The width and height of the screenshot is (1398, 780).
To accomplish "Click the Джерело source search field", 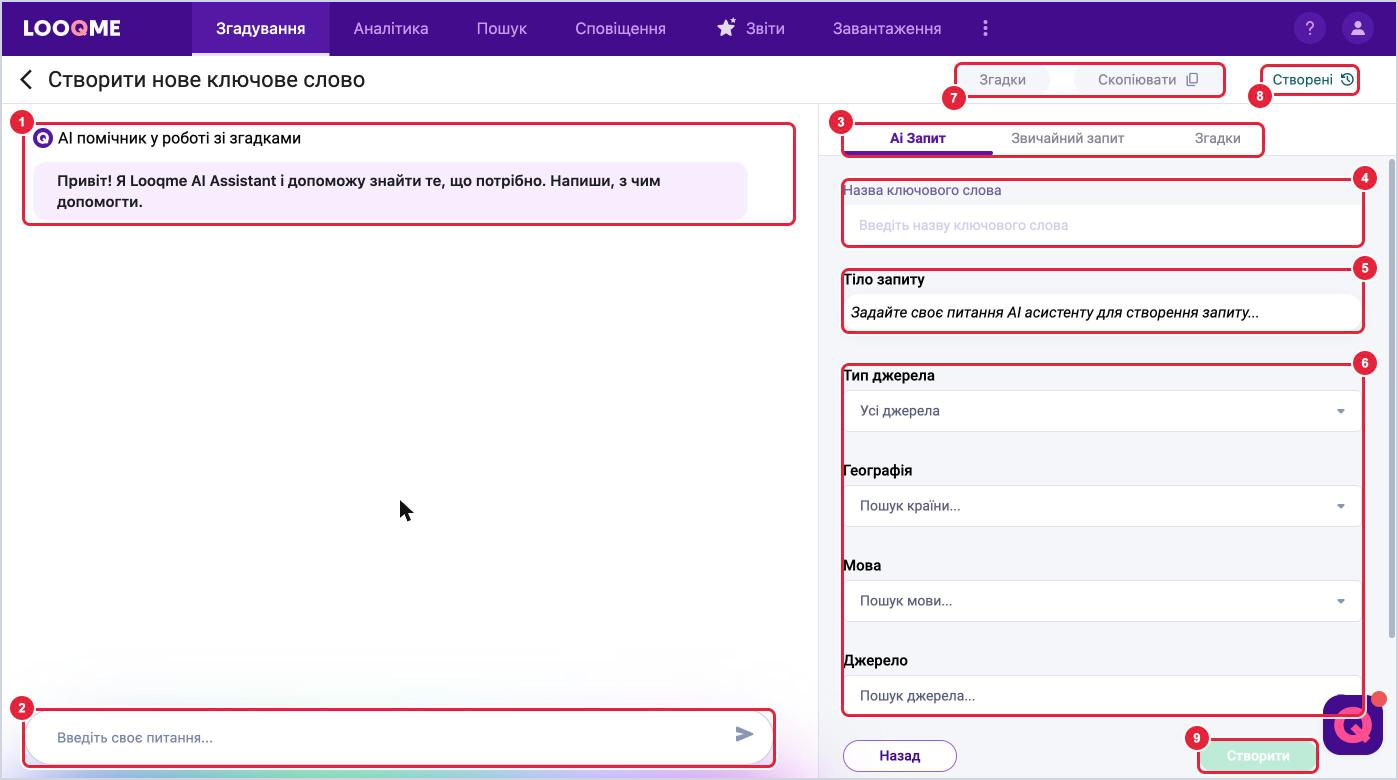I will (x=1102, y=696).
